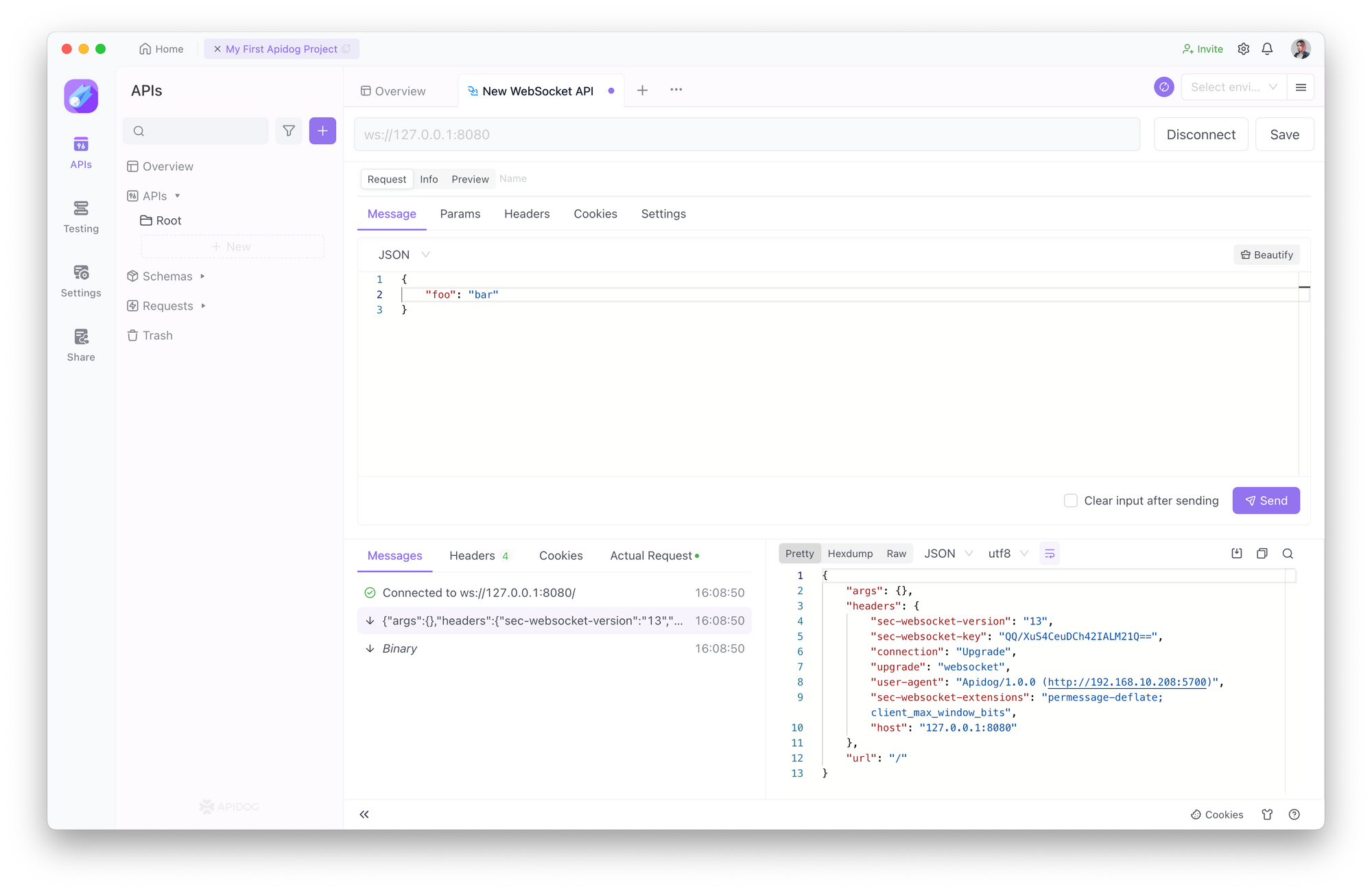This screenshot has width=1372, height=892.
Task: Click the Testing panel icon in sidebar
Action: [x=80, y=215]
